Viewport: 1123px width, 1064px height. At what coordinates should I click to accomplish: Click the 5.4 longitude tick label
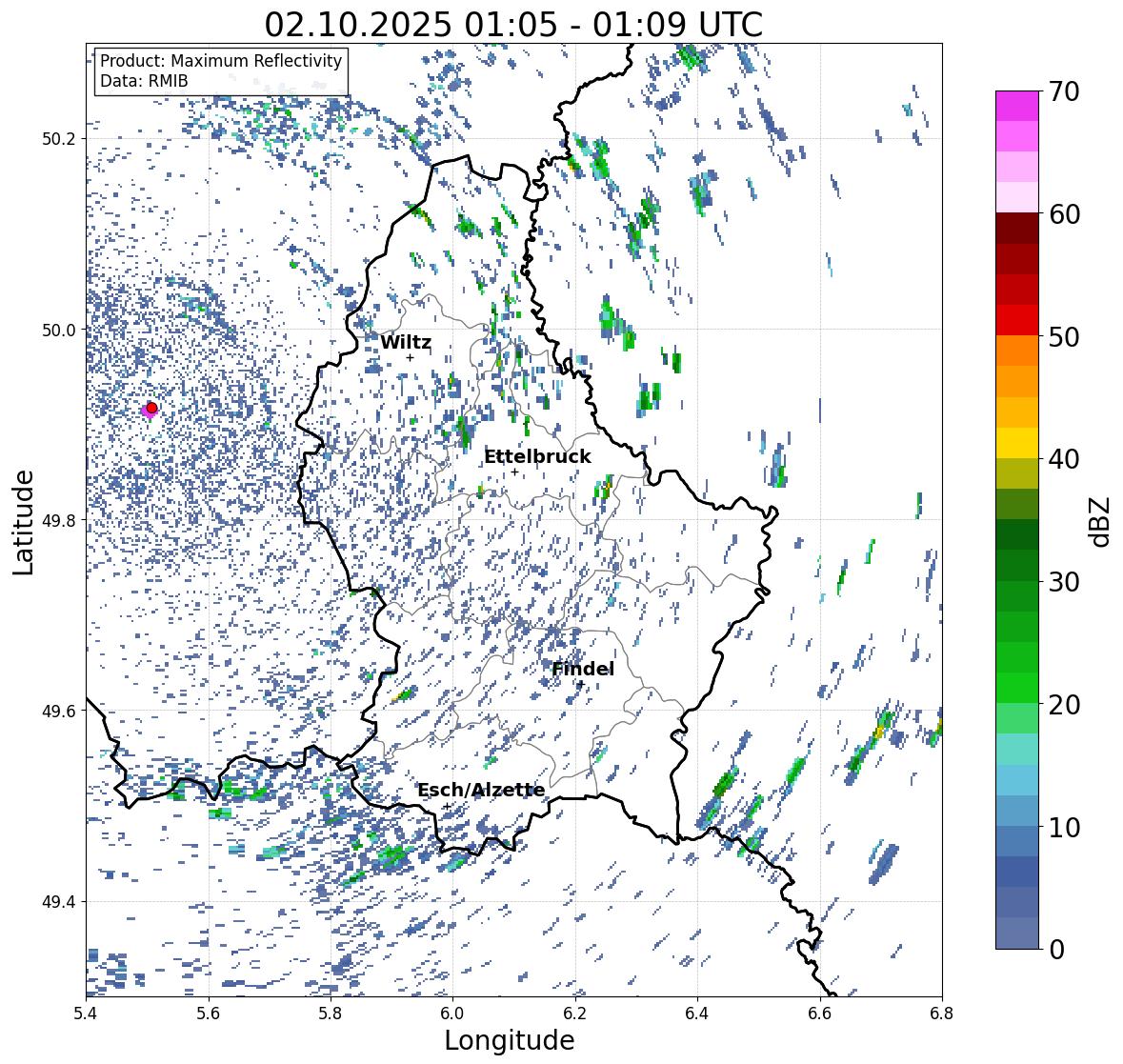[86, 1014]
